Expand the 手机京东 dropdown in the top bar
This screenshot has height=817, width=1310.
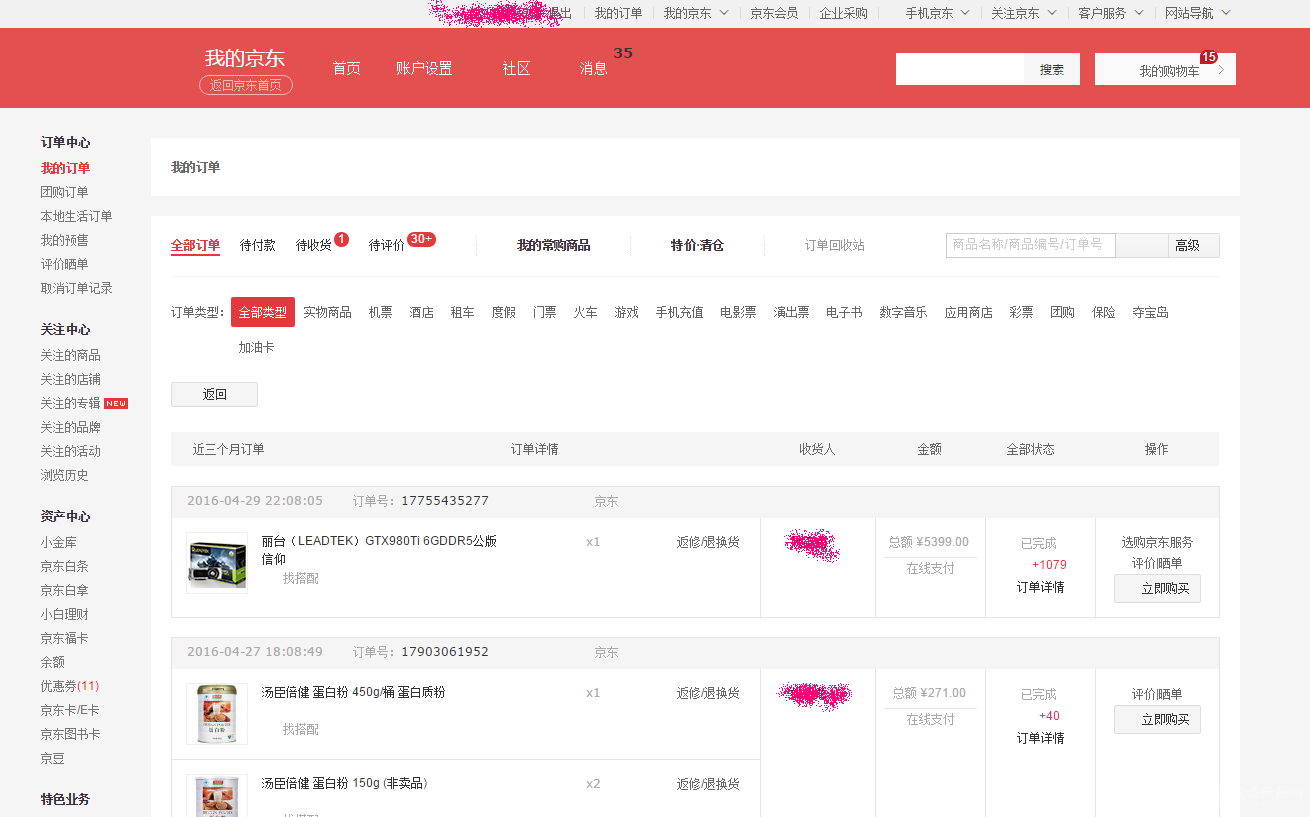pyautogui.click(x=937, y=13)
